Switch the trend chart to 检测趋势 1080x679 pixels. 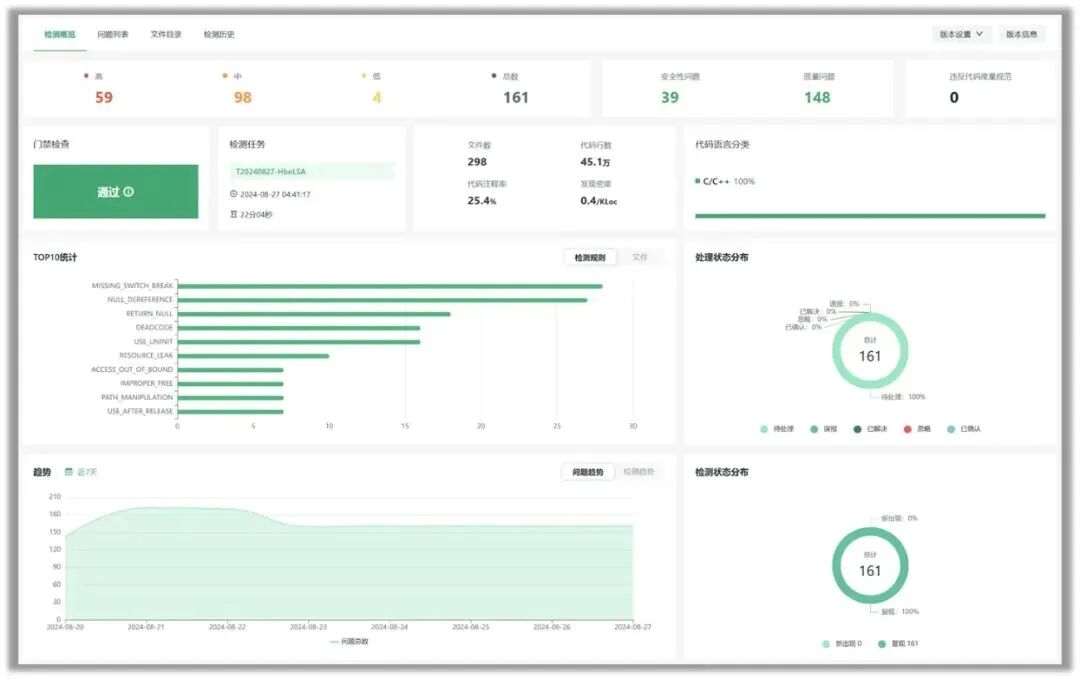coord(638,472)
